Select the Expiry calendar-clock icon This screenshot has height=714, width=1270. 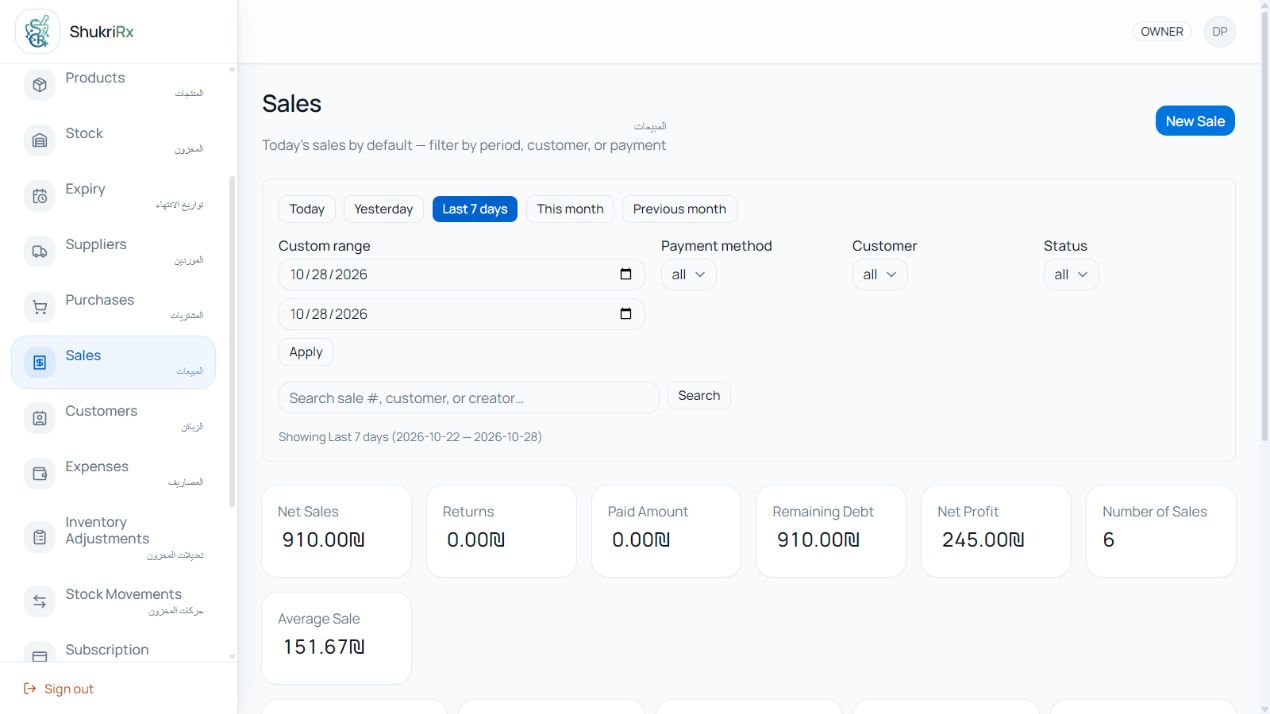click(40, 196)
